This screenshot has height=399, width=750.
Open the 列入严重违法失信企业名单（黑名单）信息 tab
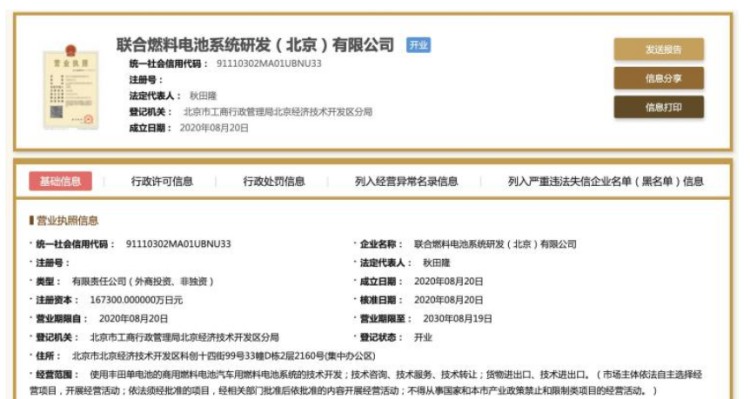point(606,181)
